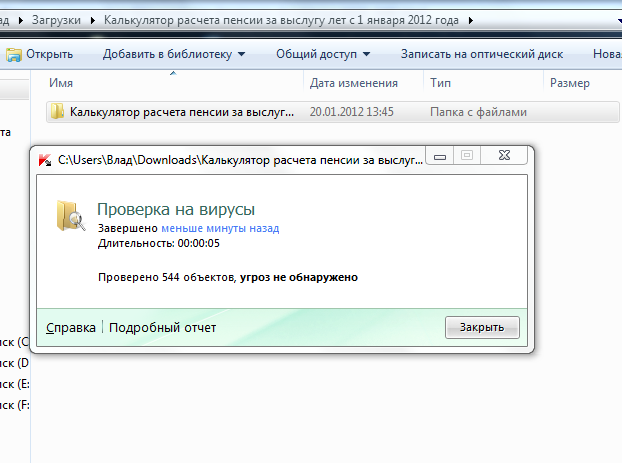The height and width of the screenshot is (463, 622).
Task: Expand breadcrumb arrow after Загрузки
Action: click(95, 19)
